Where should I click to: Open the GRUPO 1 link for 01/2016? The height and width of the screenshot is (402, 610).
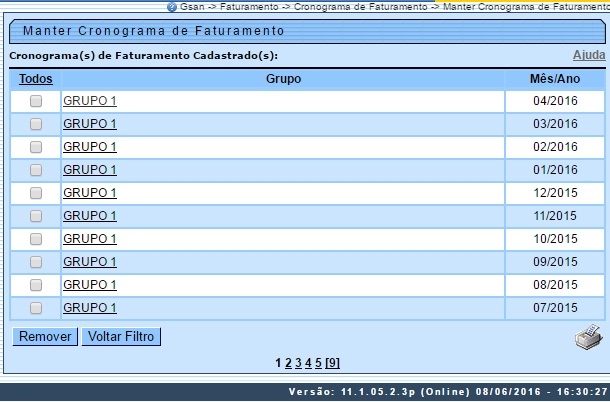pyautogui.click(x=90, y=170)
